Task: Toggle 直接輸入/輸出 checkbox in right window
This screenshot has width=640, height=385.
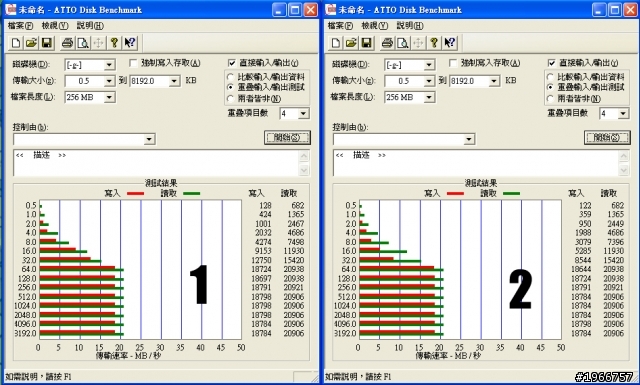Action: (552, 63)
